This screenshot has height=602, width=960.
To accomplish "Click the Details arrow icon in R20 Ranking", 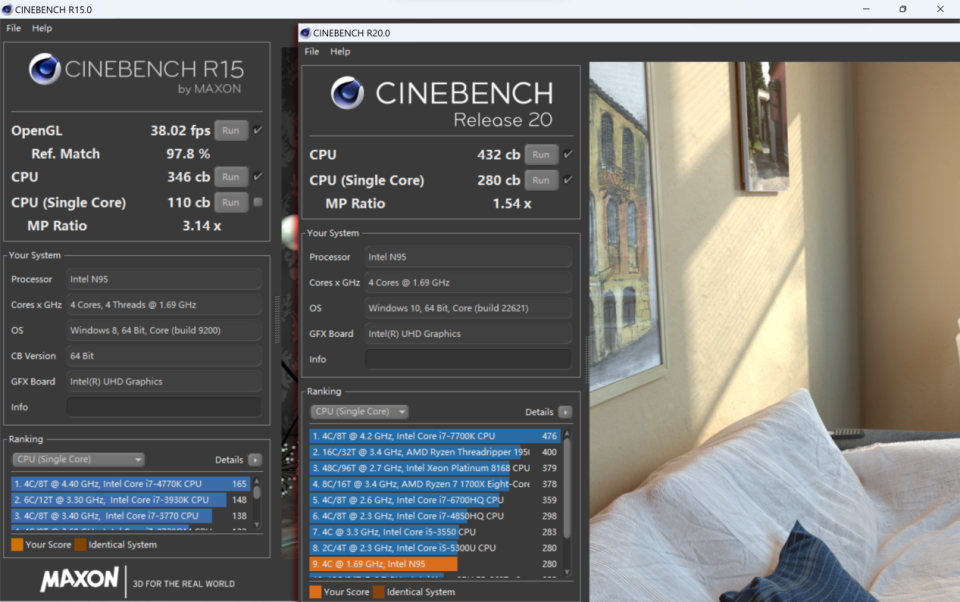I will click(565, 412).
